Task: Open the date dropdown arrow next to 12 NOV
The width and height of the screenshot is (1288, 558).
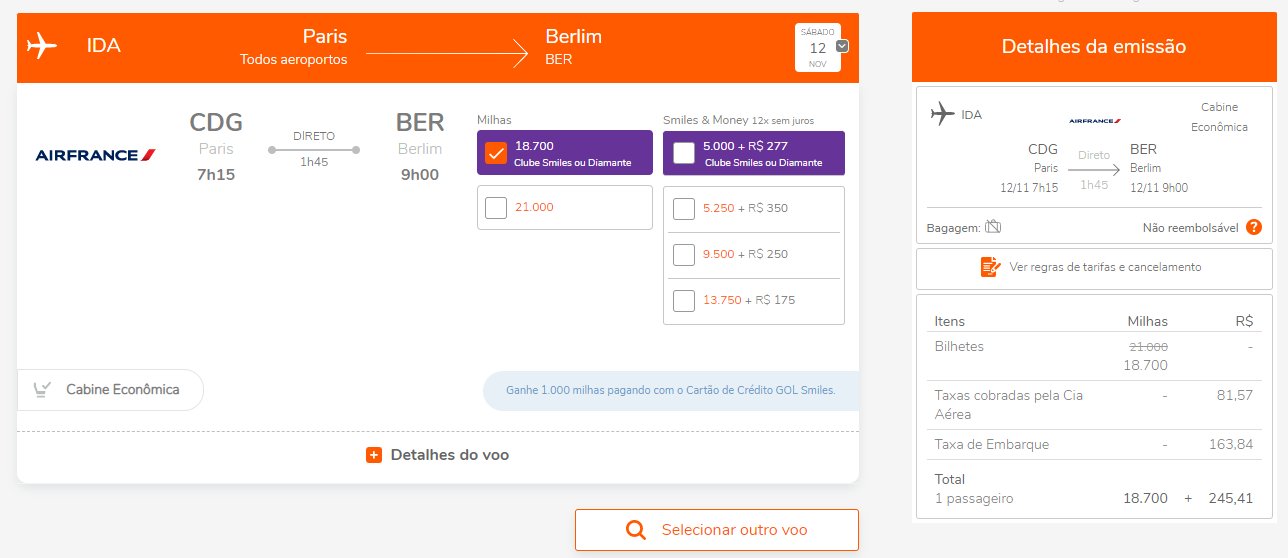Action: point(842,46)
